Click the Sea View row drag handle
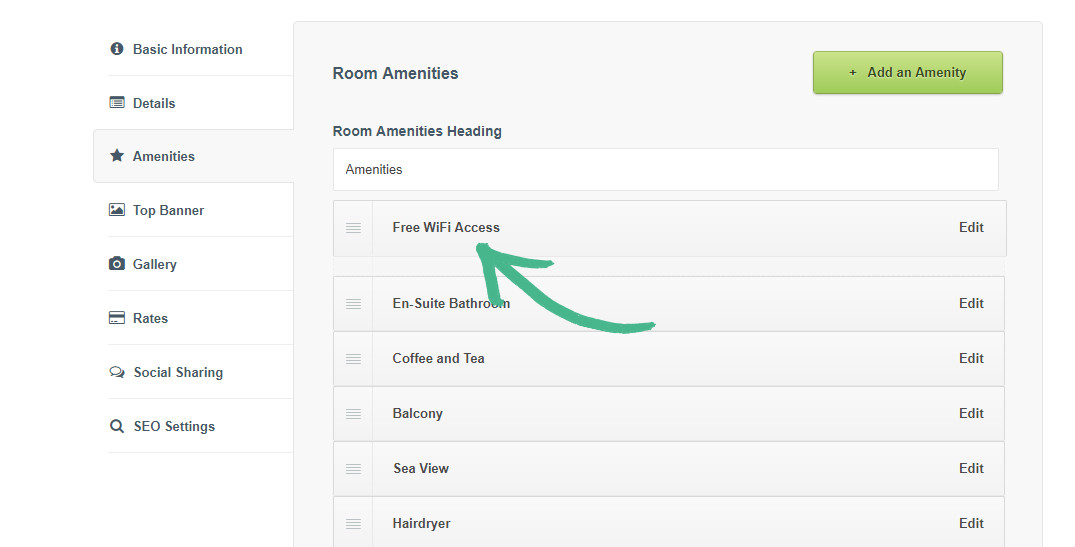The width and height of the screenshot is (1075, 547). click(353, 469)
